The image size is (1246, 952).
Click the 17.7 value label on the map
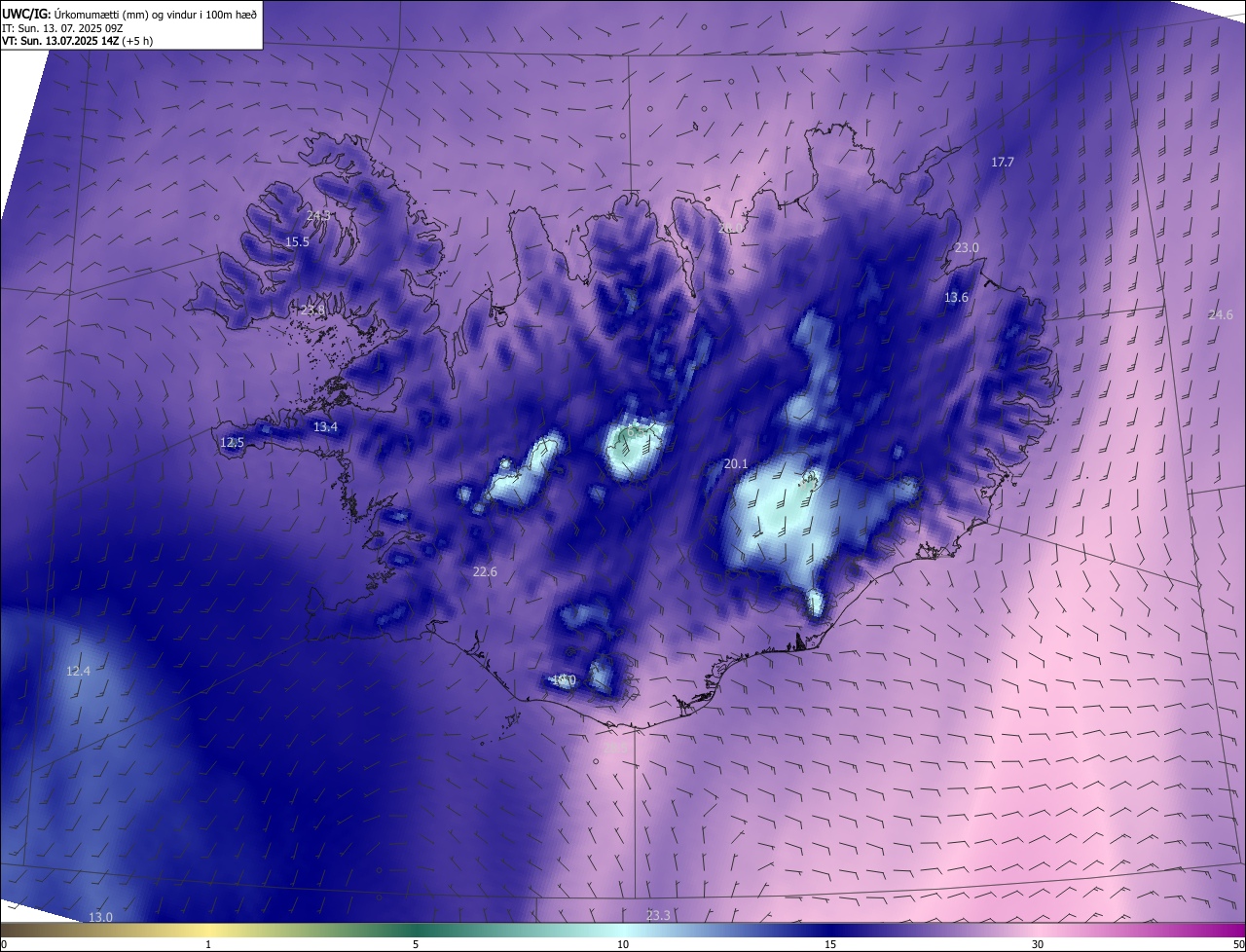pyautogui.click(x=1003, y=163)
